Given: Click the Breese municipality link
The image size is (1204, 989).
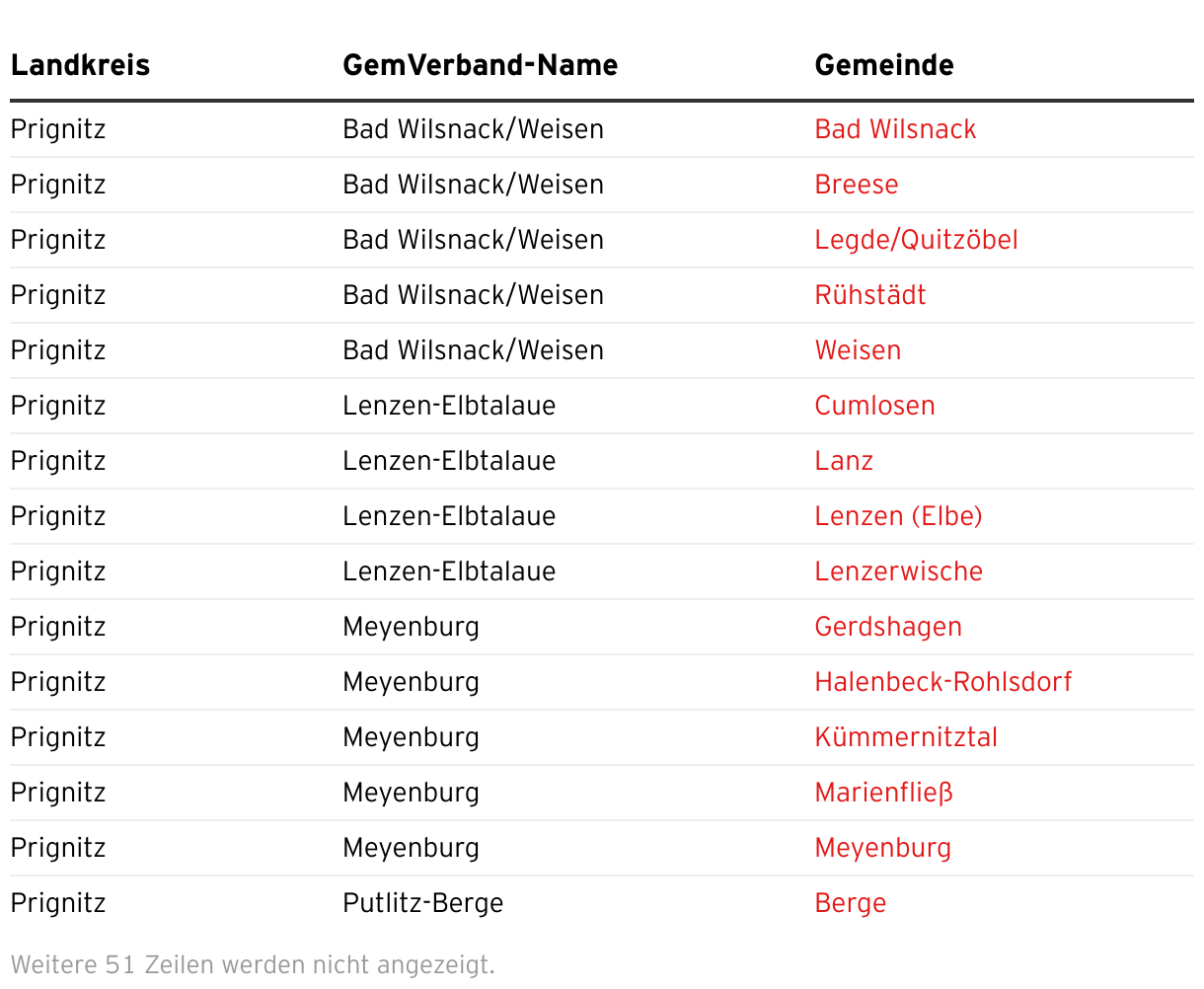Looking at the screenshot, I should (857, 185).
